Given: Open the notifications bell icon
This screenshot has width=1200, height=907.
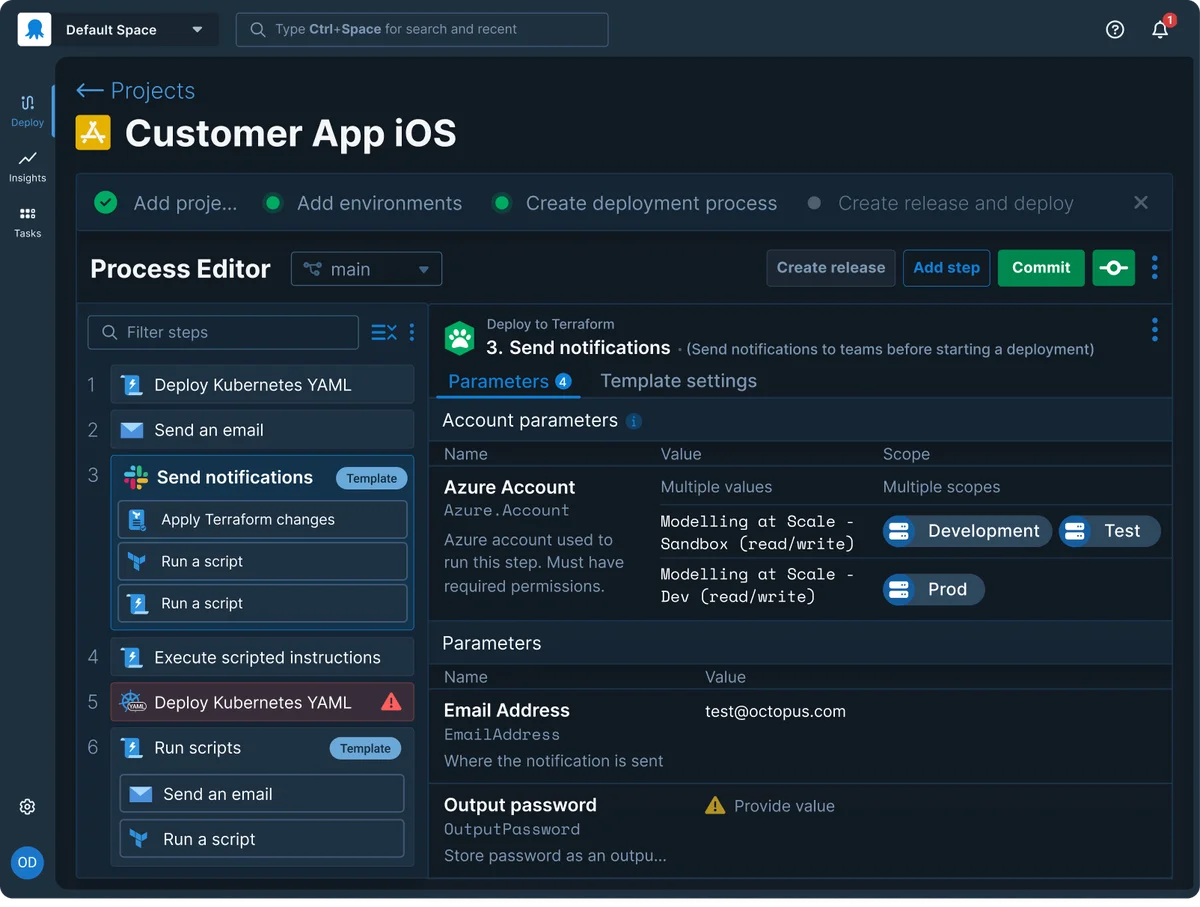Looking at the screenshot, I should pos(1160,29).
